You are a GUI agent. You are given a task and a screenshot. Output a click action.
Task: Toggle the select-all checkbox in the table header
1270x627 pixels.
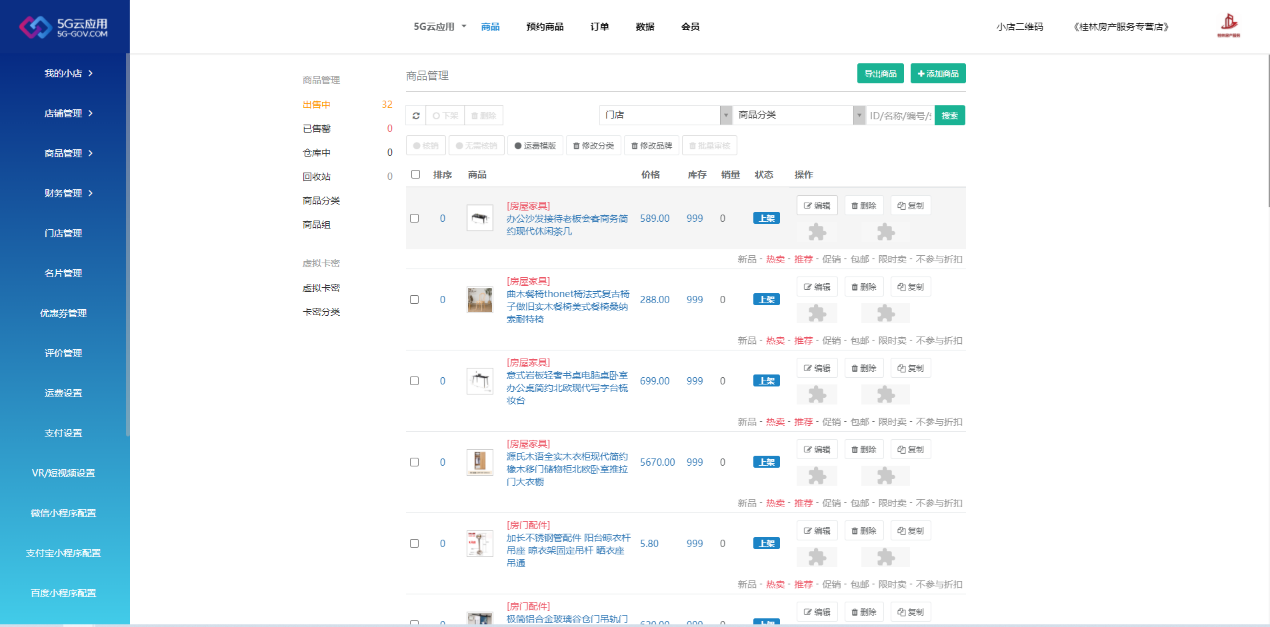point(415,175)
